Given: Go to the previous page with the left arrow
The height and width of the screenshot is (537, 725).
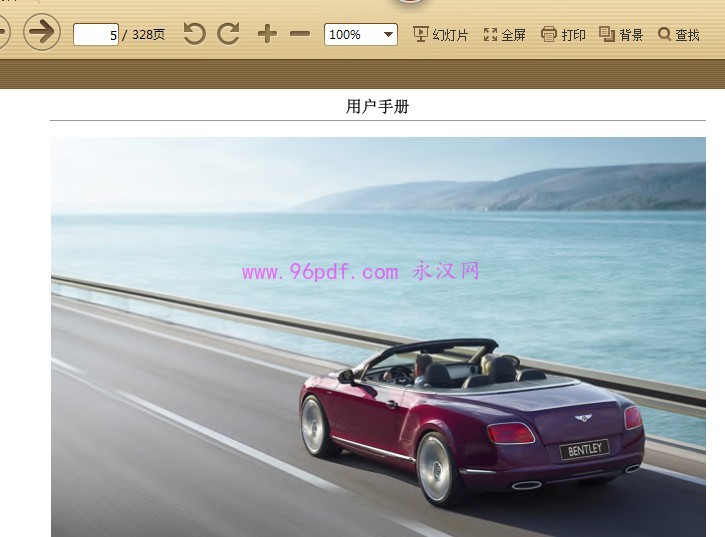Looking at the screenshot, I should (4, 32).
